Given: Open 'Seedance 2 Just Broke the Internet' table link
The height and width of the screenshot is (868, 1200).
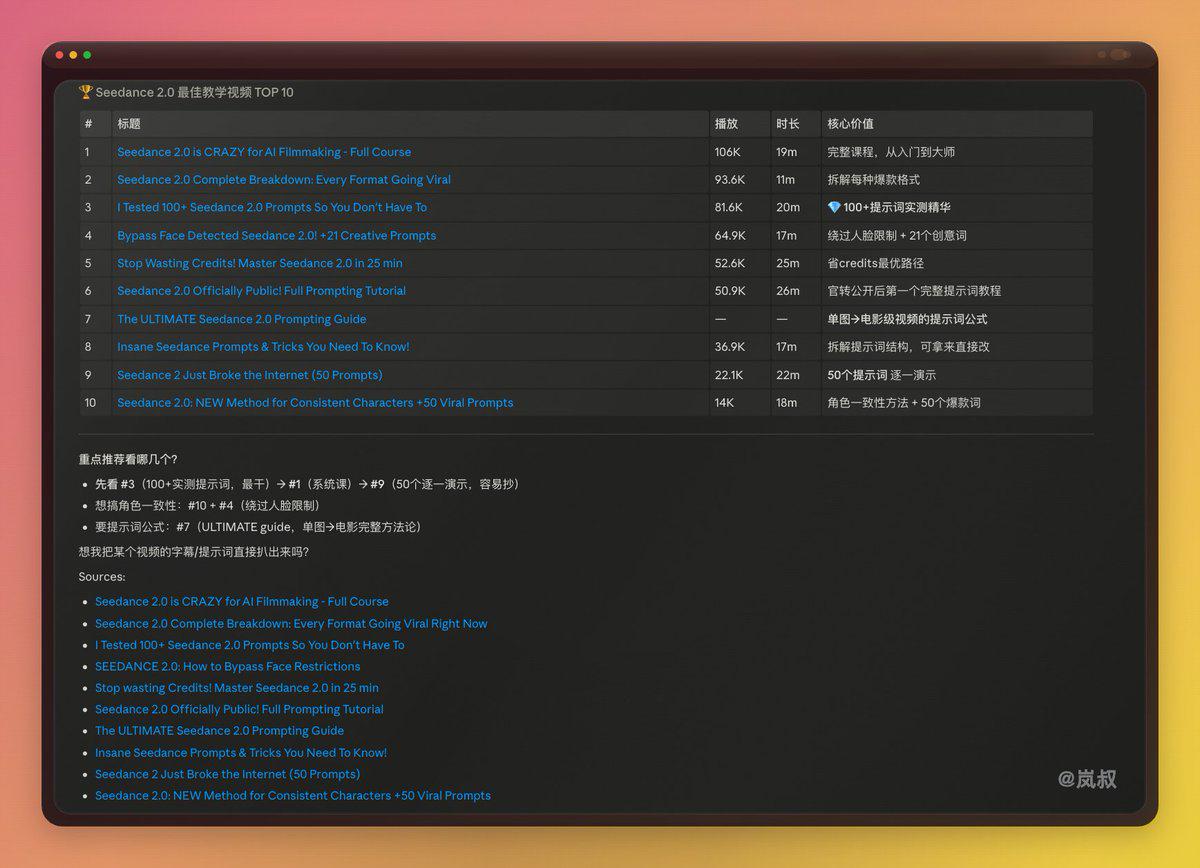Looking at the screenshot, I should (x=250, y=375).
